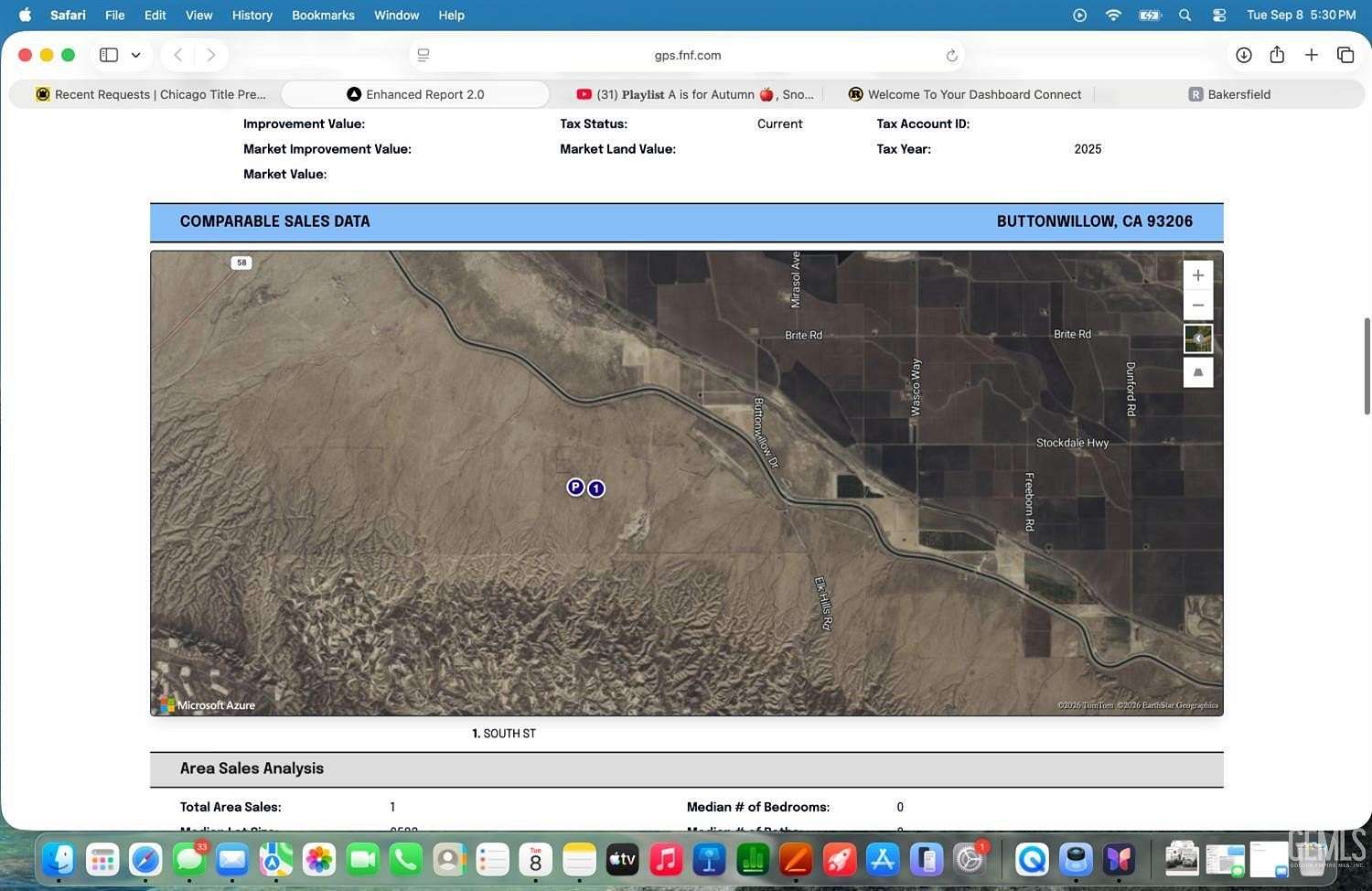Click the Tax Status Current value

(779, 123)
